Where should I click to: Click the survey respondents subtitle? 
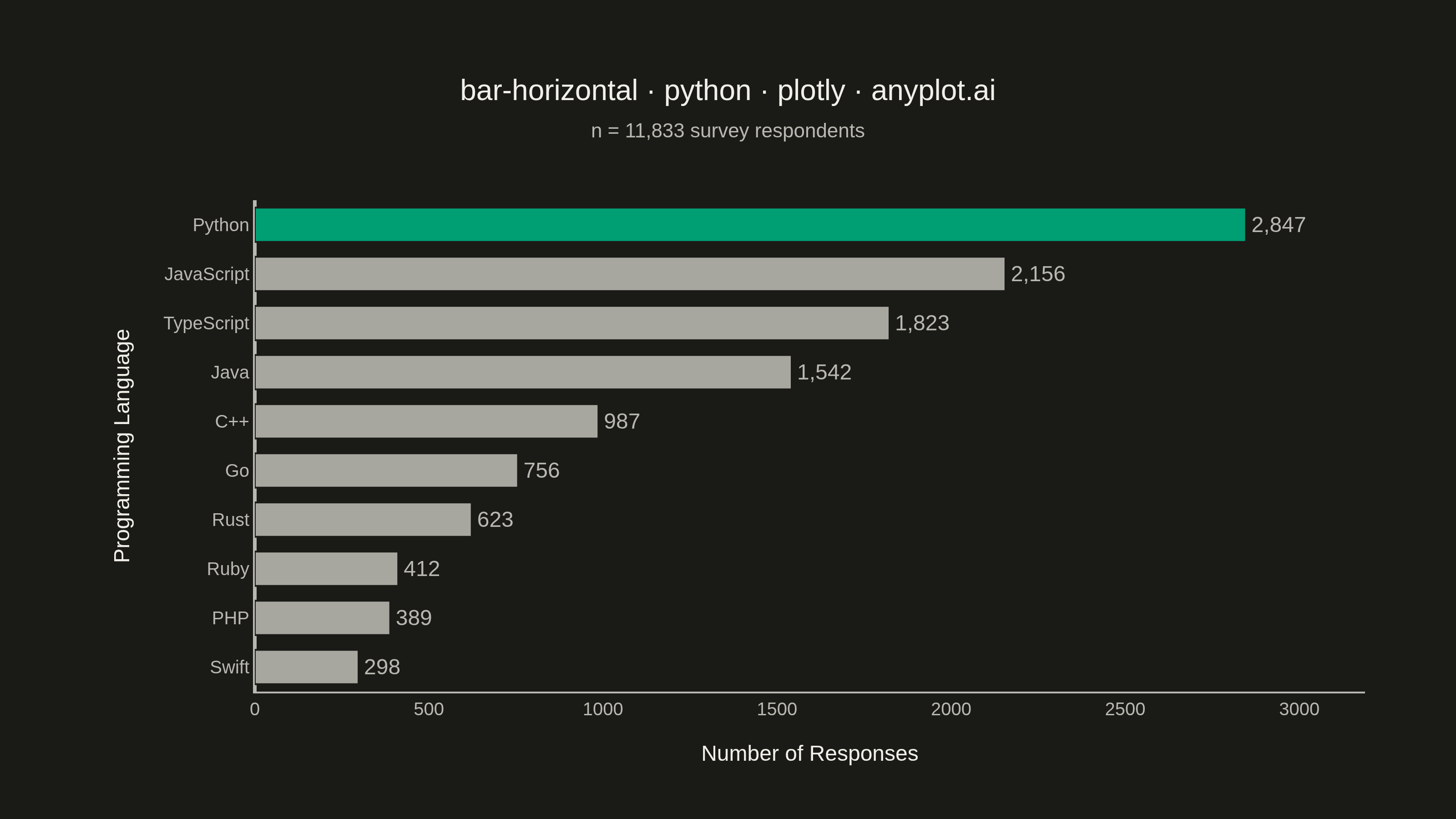pyautogui.click(x=728, y=131)
